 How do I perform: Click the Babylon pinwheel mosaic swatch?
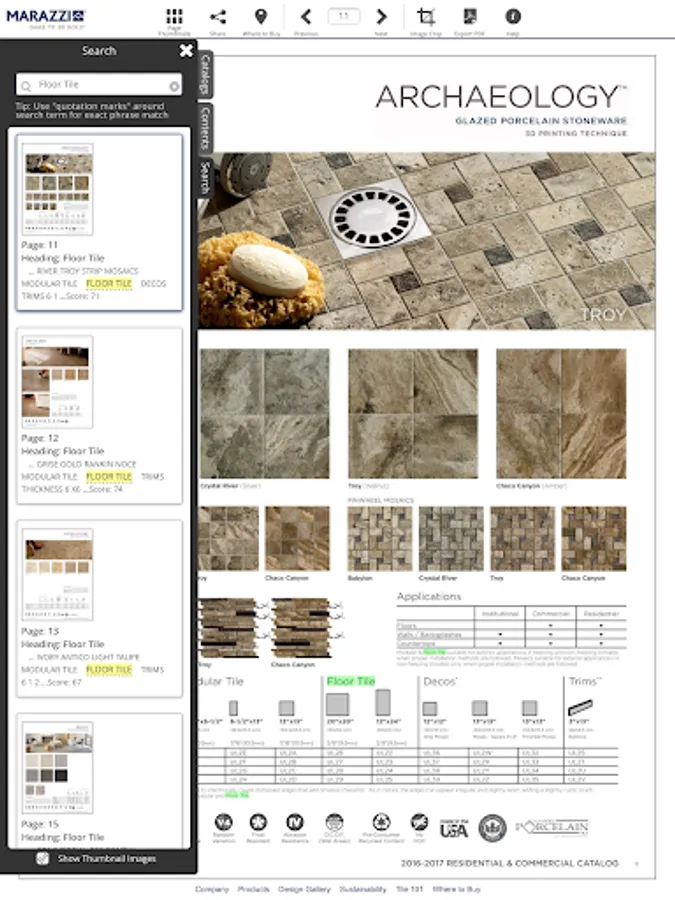pos(379,538)
